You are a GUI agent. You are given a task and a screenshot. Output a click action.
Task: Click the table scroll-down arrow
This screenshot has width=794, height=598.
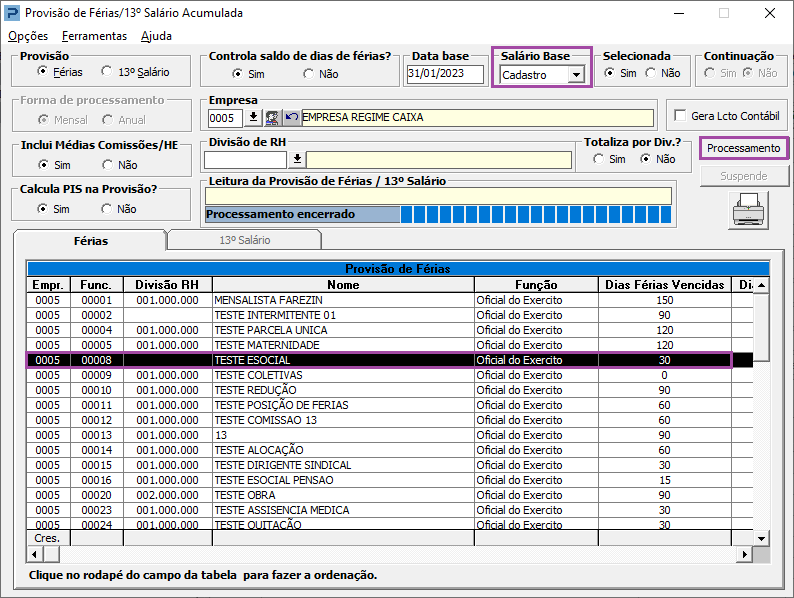pyautogui.click(x=761, y=538)
